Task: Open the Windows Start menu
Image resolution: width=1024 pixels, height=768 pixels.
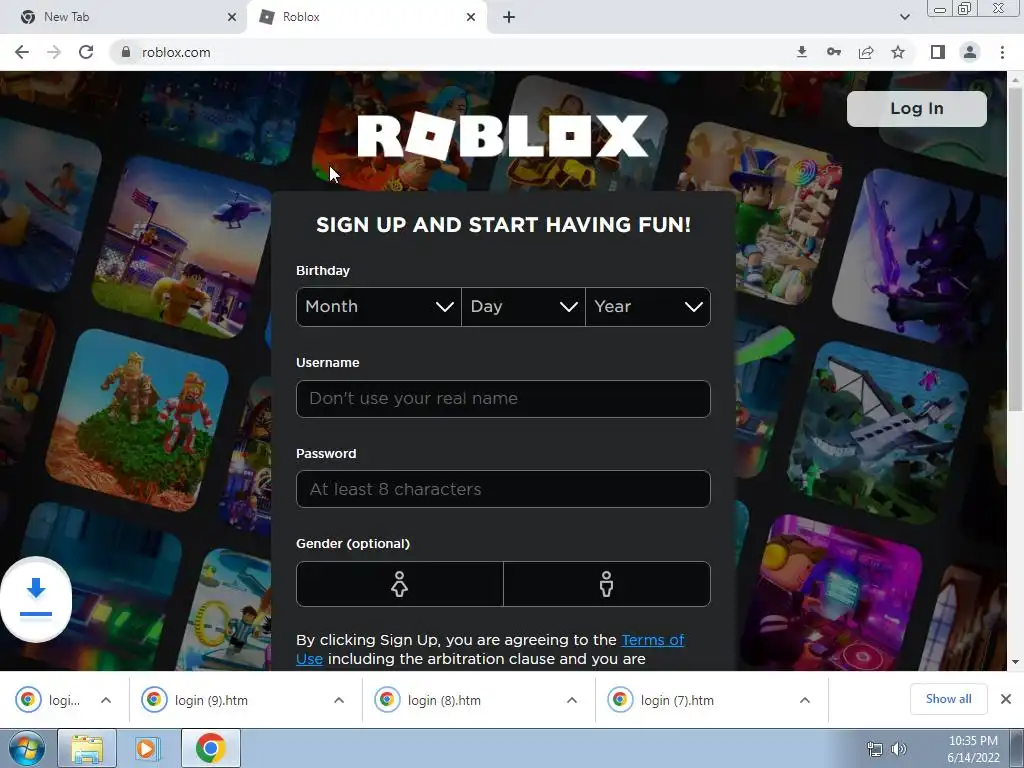Action: (27, 748)
